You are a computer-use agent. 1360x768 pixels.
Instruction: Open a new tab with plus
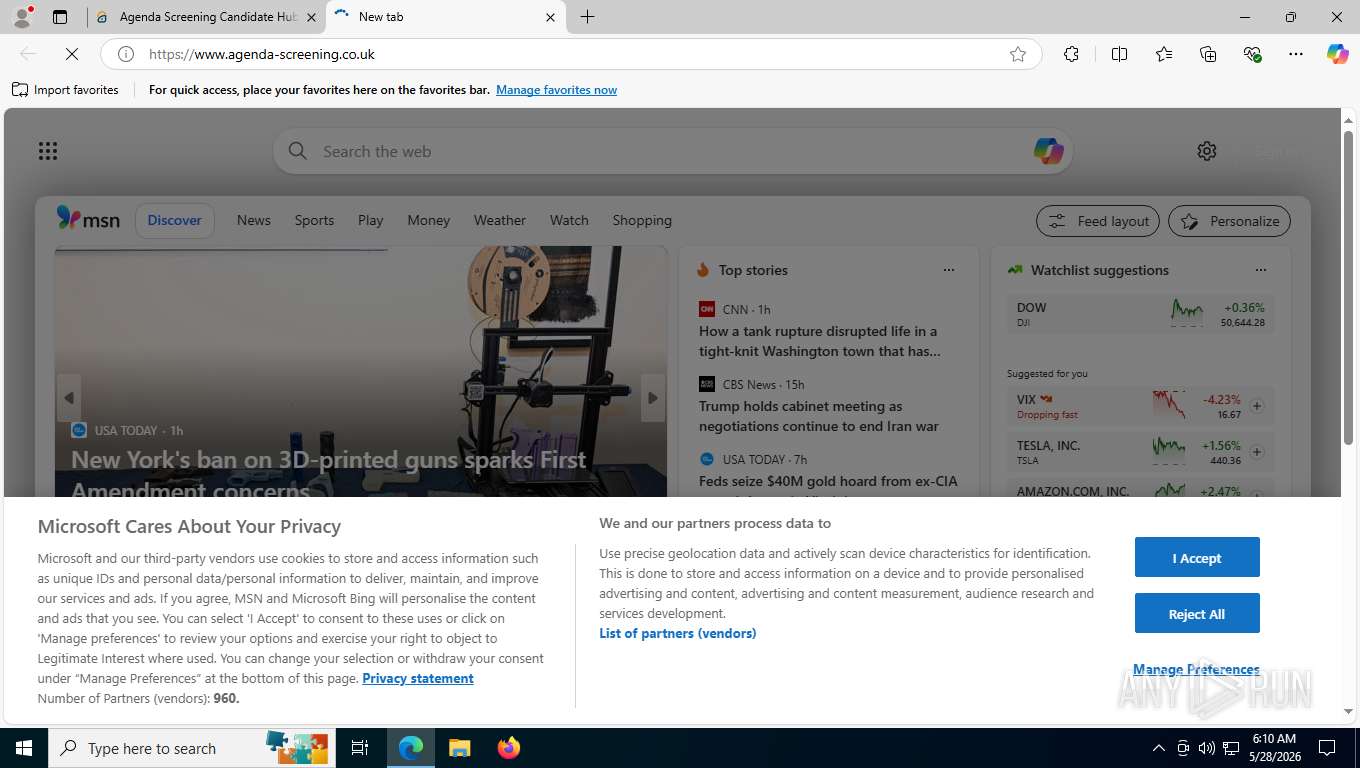point(587,17)
